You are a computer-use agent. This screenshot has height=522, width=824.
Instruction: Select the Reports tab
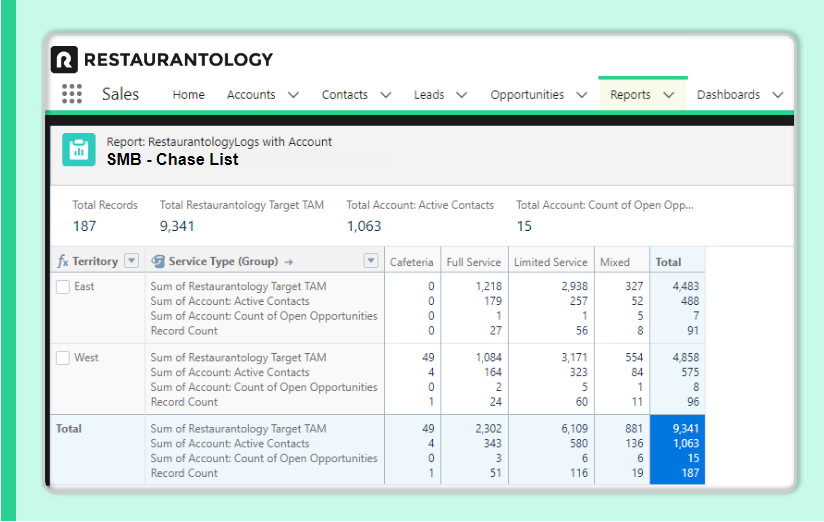(630, 95)
